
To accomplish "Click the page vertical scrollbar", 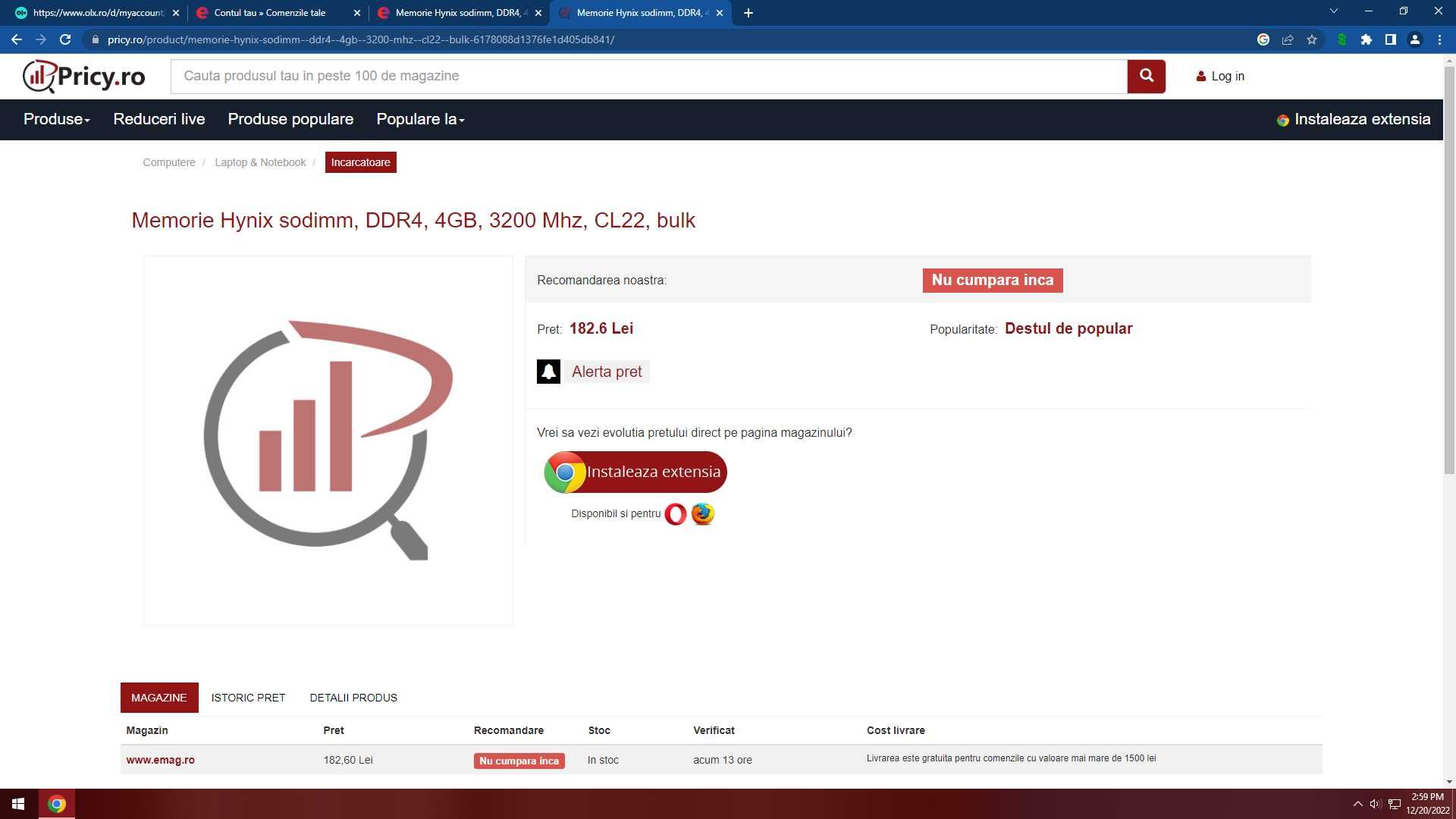I will point(1449,269).
